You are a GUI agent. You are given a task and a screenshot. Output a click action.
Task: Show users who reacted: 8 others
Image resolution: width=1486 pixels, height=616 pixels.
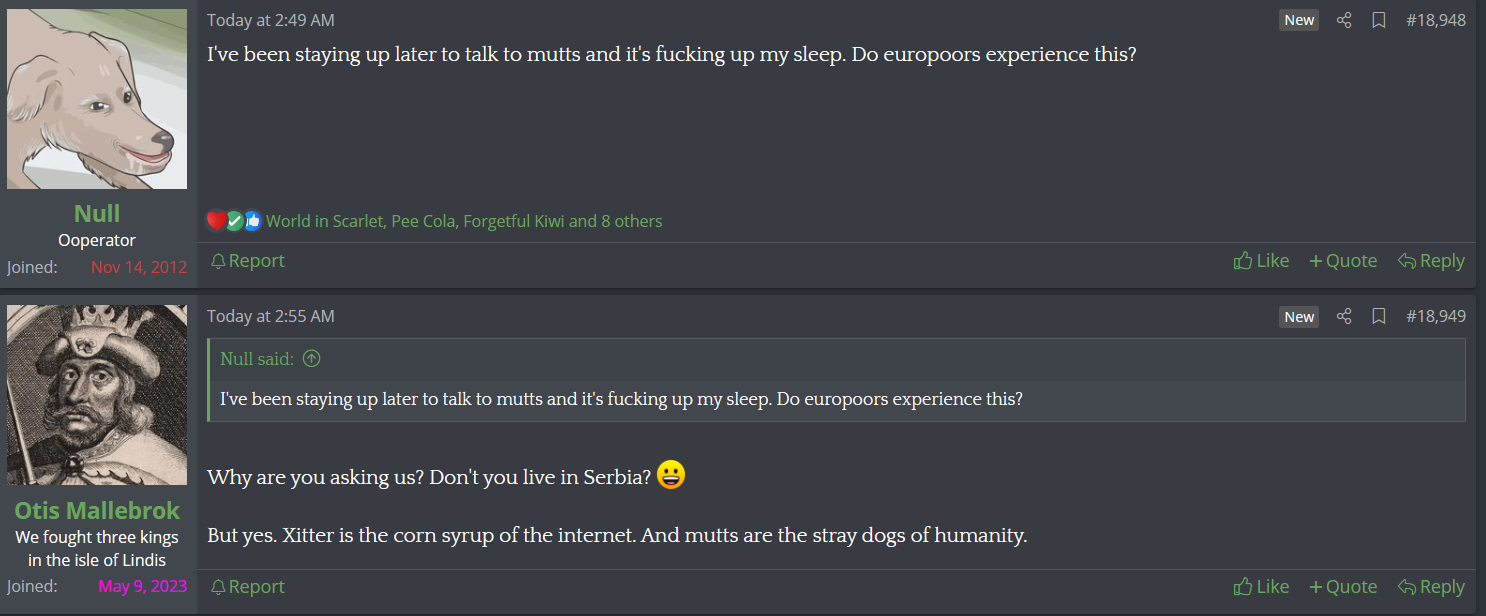pyautogui.click(x=631, y=221)
